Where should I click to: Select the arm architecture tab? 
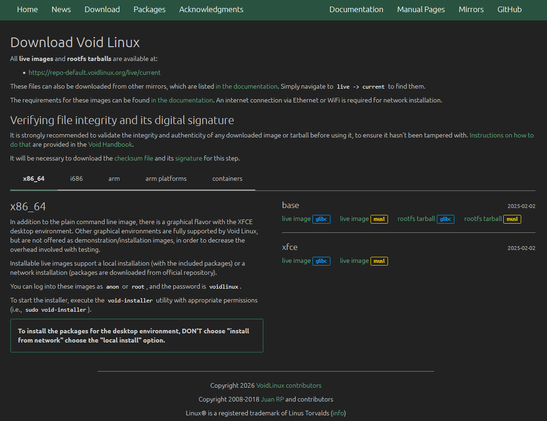click(114, 179)
